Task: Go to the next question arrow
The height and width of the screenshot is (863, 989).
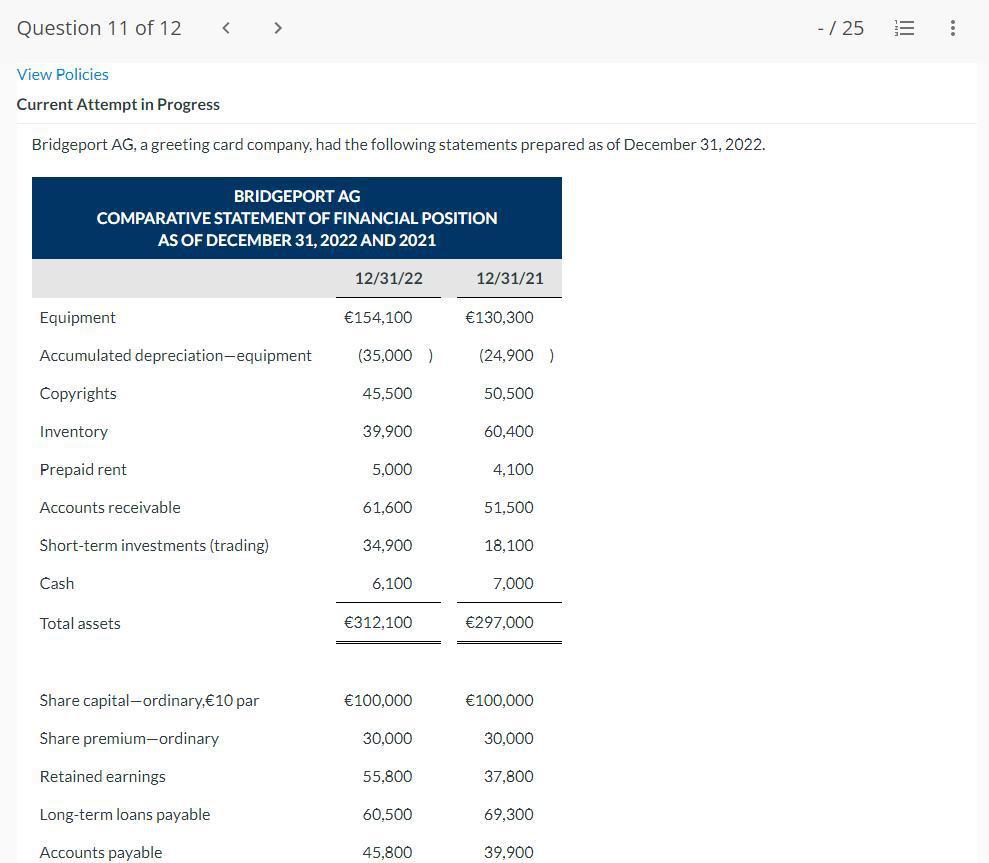Action: click(x=278, y=28)
